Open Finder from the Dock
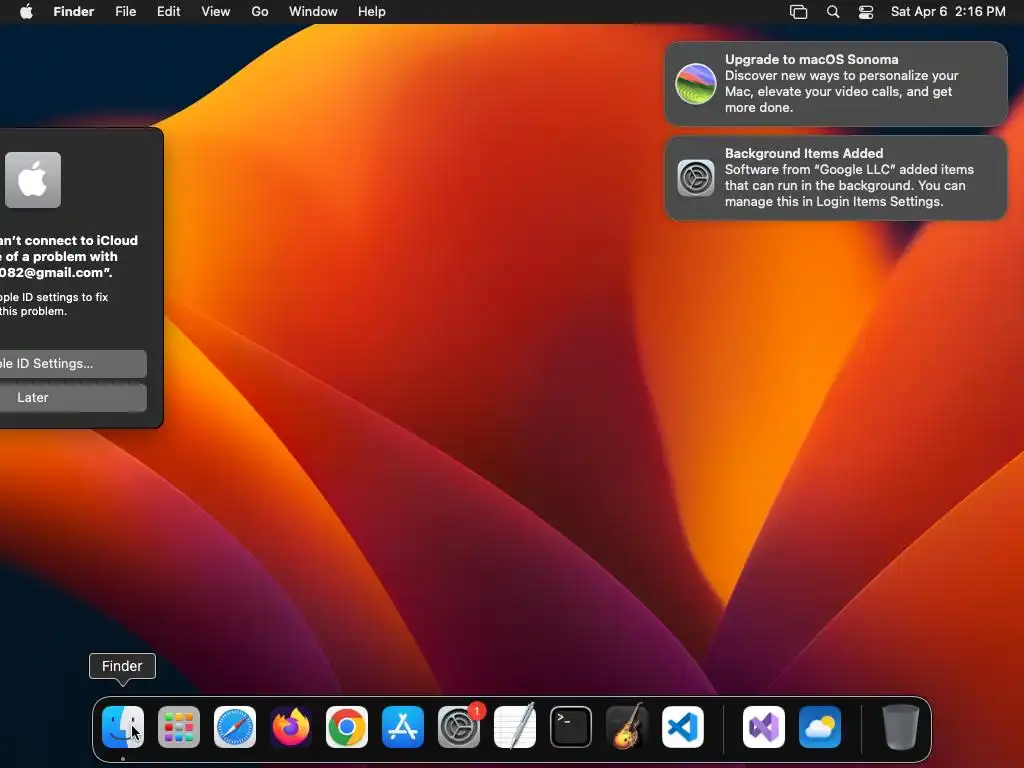Screen dimensions: 1024x768 [x=123, y=727]
